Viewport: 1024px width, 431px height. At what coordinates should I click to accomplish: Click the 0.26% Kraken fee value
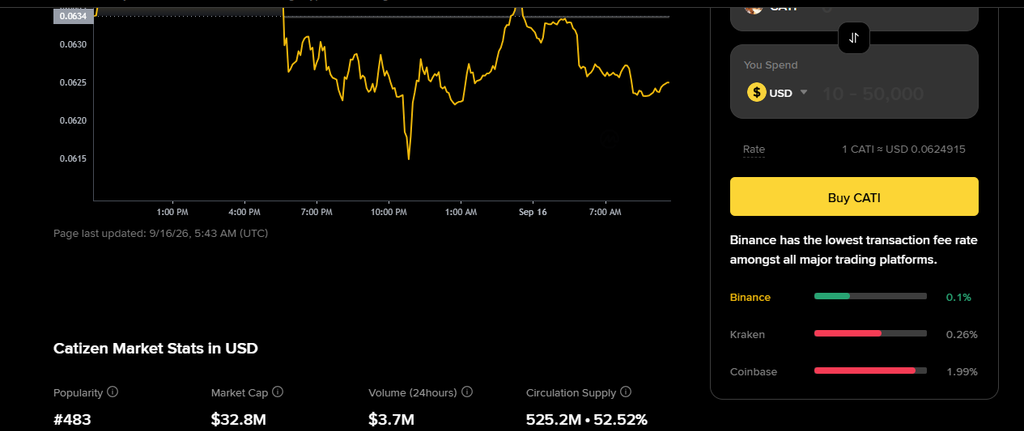click(x=961, y=334)
